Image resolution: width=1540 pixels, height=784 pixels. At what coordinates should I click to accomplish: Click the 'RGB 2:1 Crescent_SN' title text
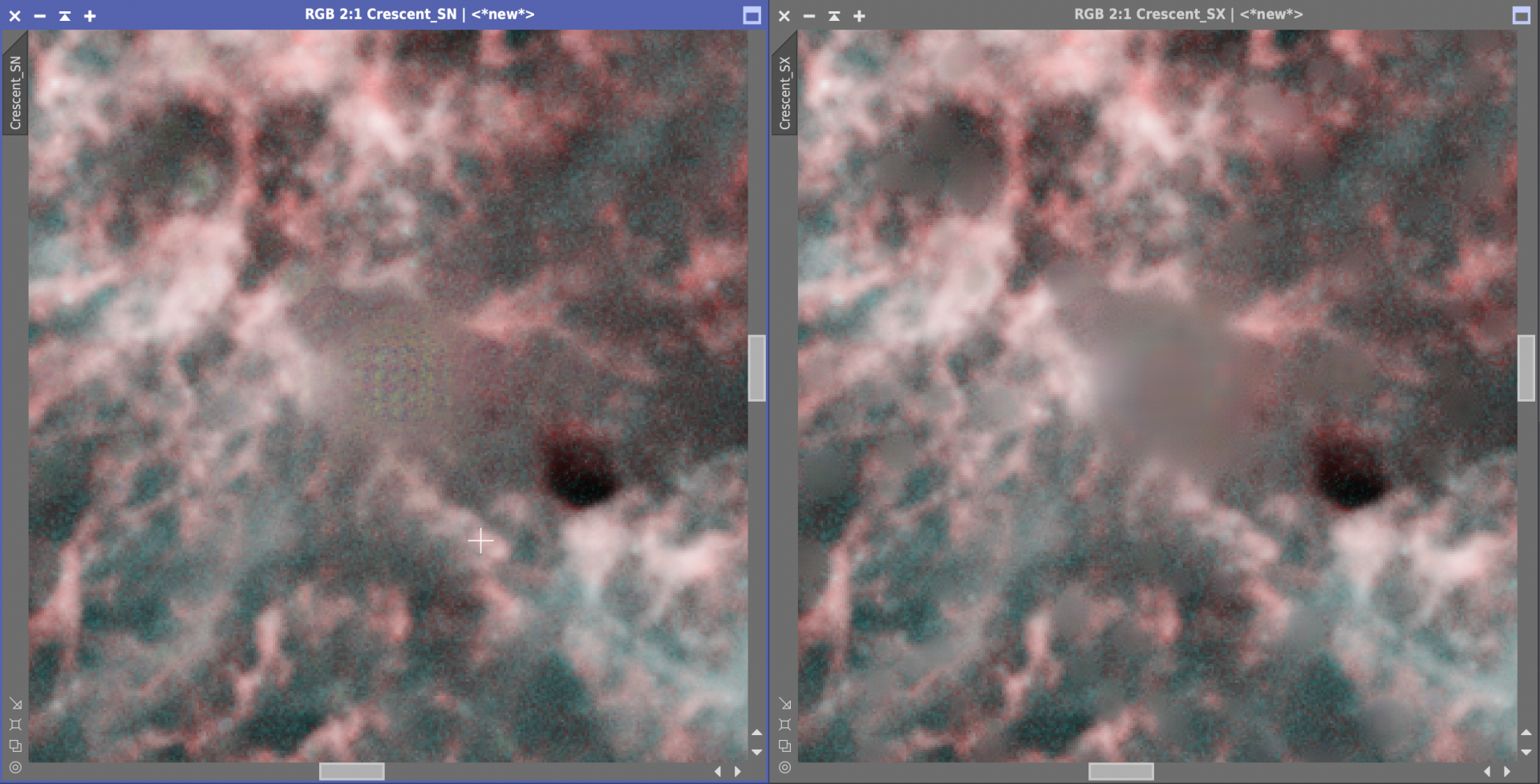click(x=380, y=14)
